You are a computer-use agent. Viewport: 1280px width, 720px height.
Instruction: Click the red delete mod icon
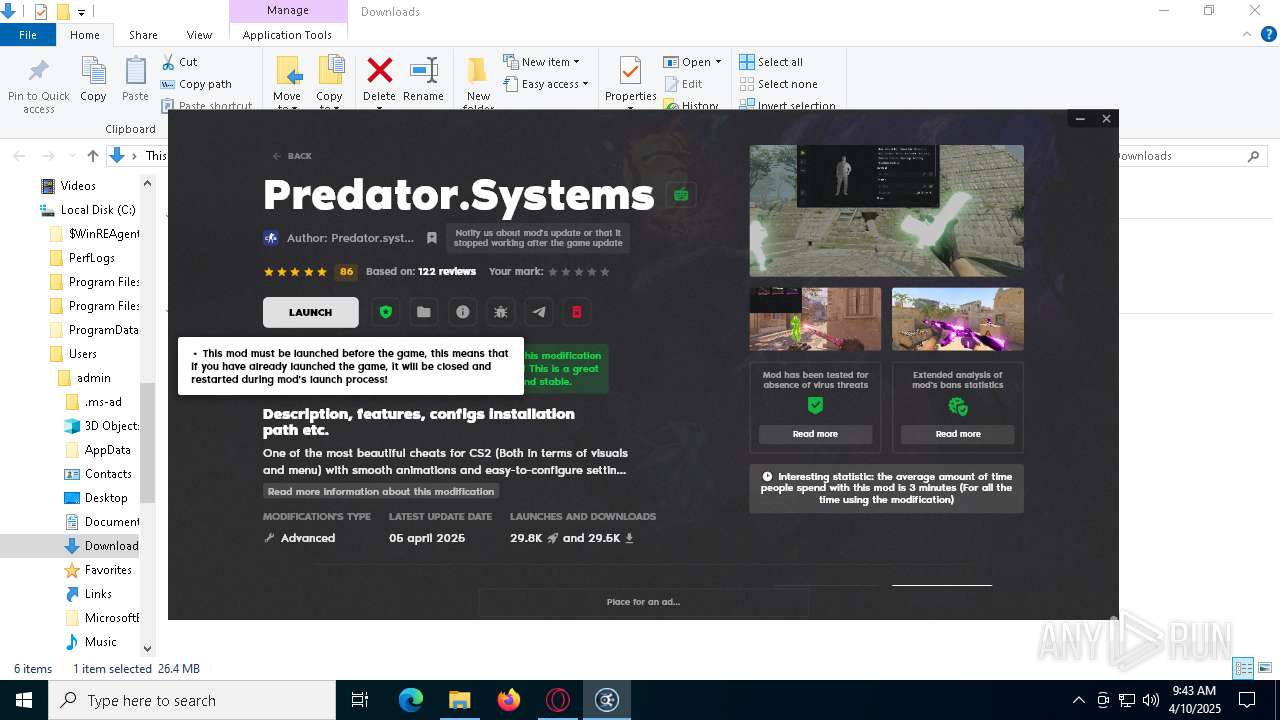(577, 312)
